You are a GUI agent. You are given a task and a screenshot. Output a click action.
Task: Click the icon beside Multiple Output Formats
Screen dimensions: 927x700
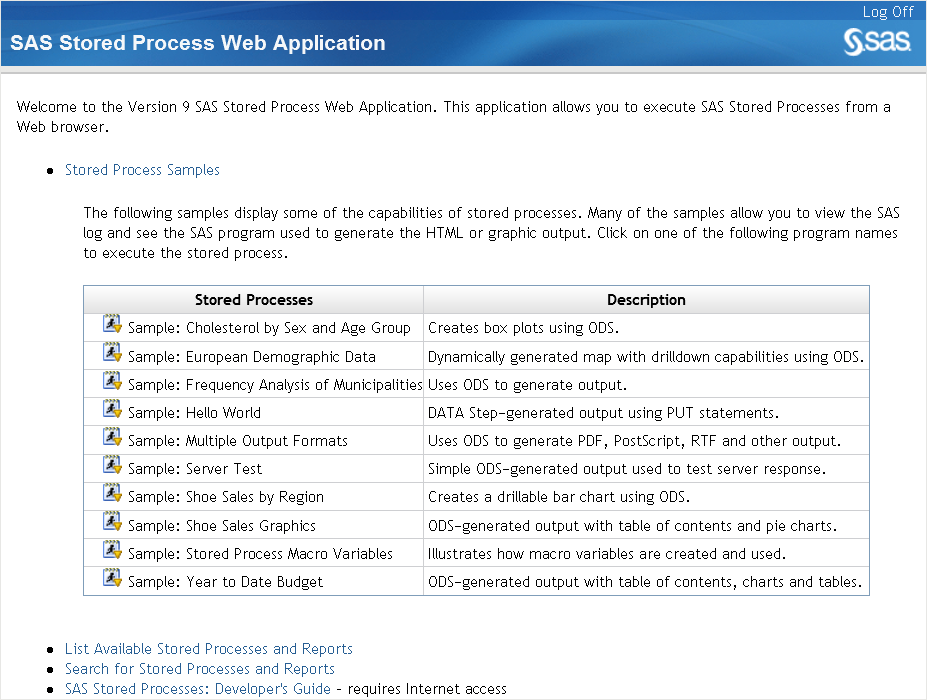pyautogui.click(x=112, y=438)
